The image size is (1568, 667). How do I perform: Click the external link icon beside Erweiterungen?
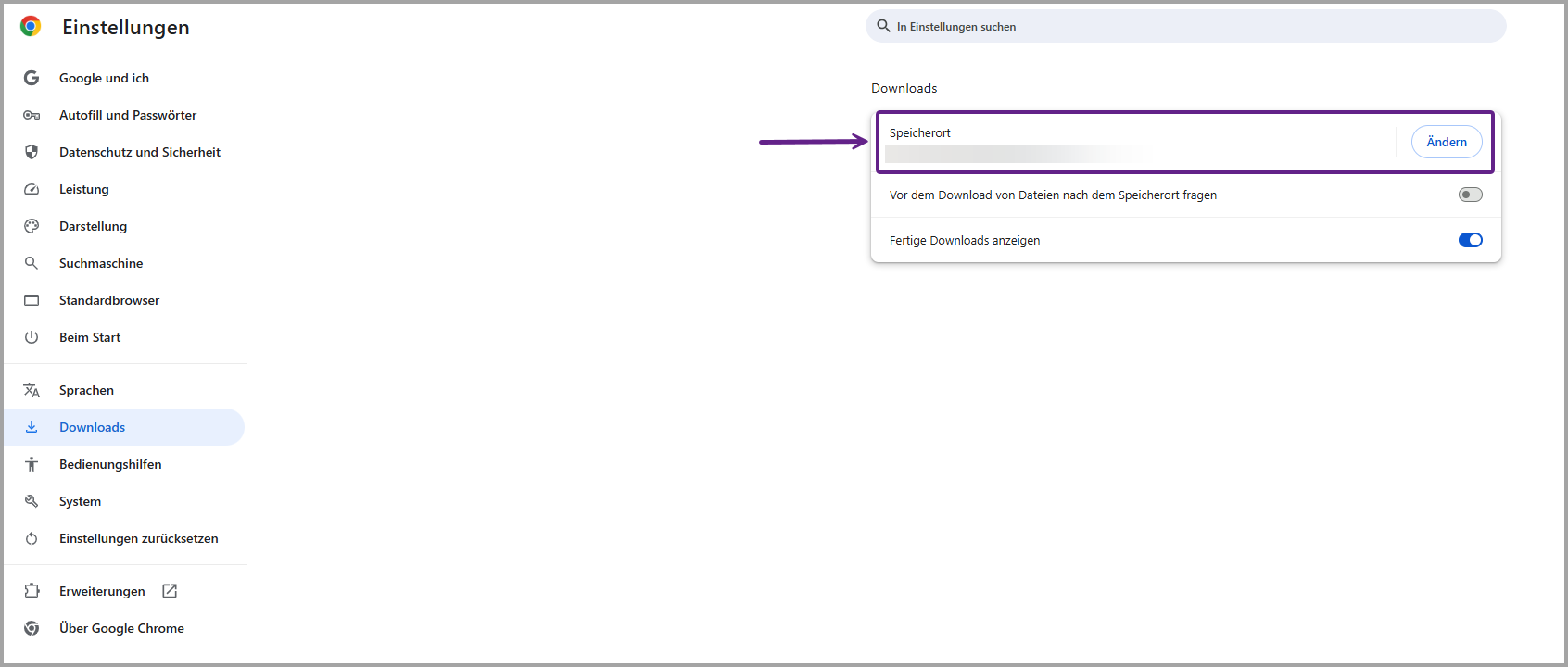170,591
